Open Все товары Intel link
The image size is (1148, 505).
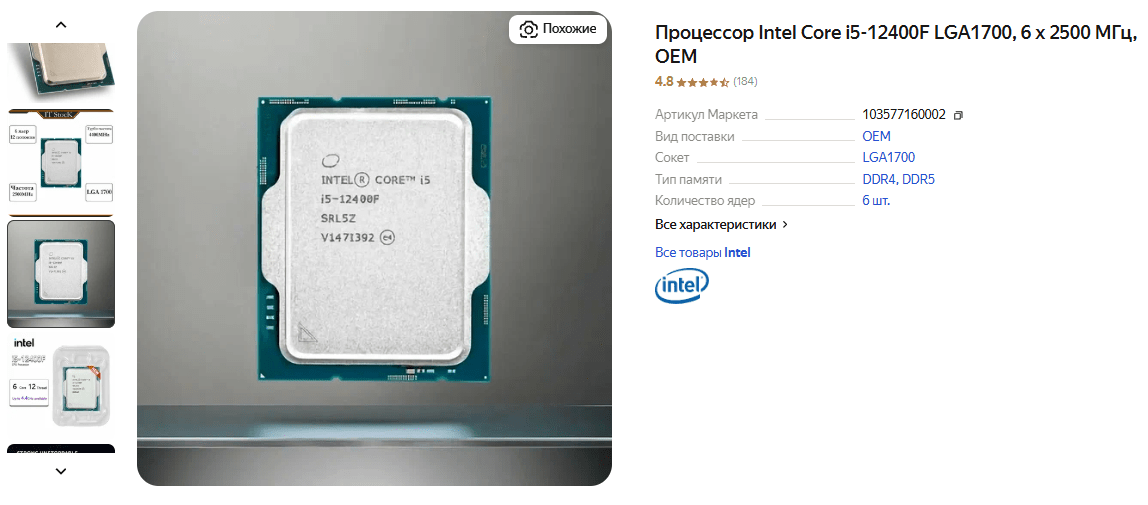(x=703, y=252)
